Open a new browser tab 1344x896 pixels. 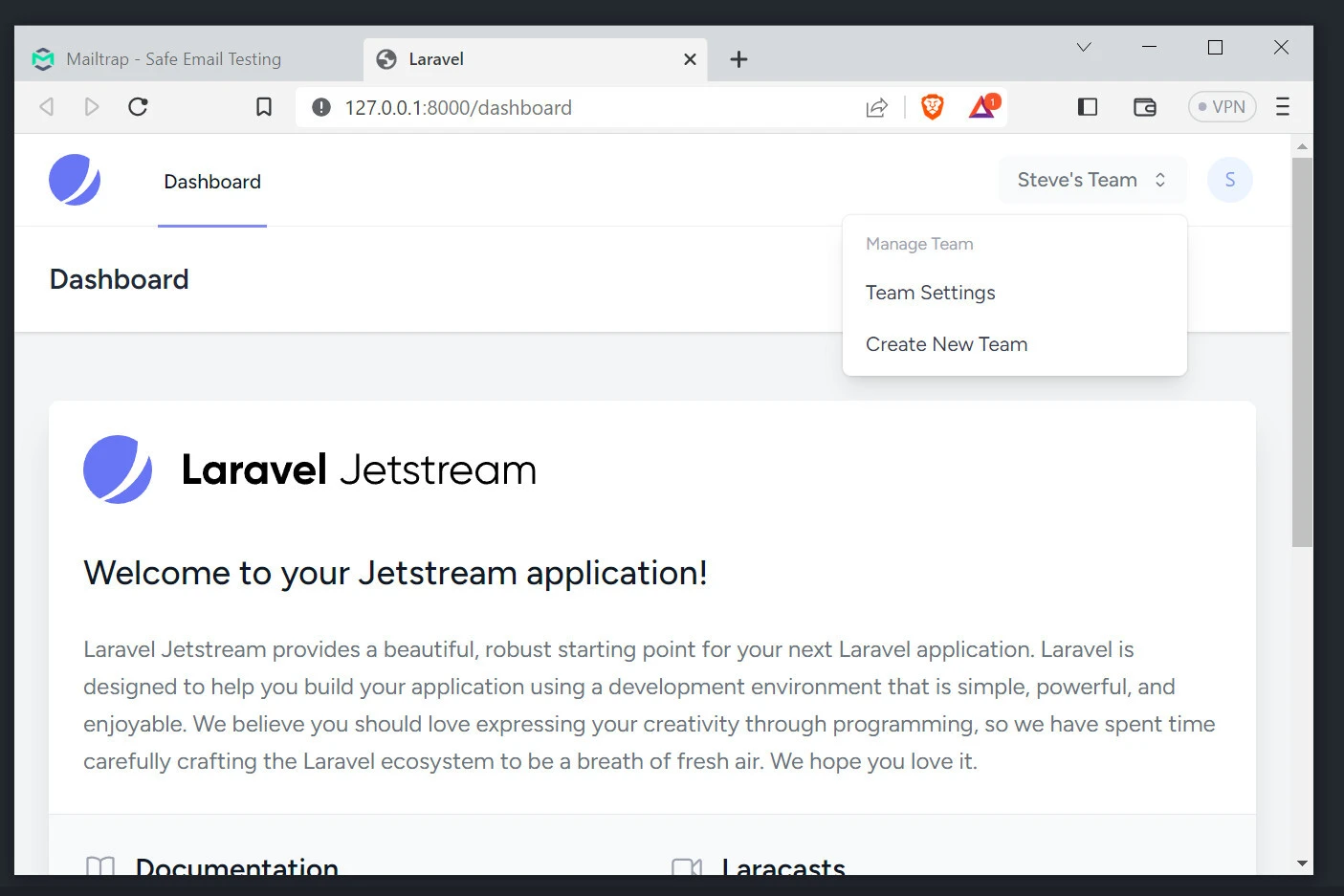pos(738,59)
